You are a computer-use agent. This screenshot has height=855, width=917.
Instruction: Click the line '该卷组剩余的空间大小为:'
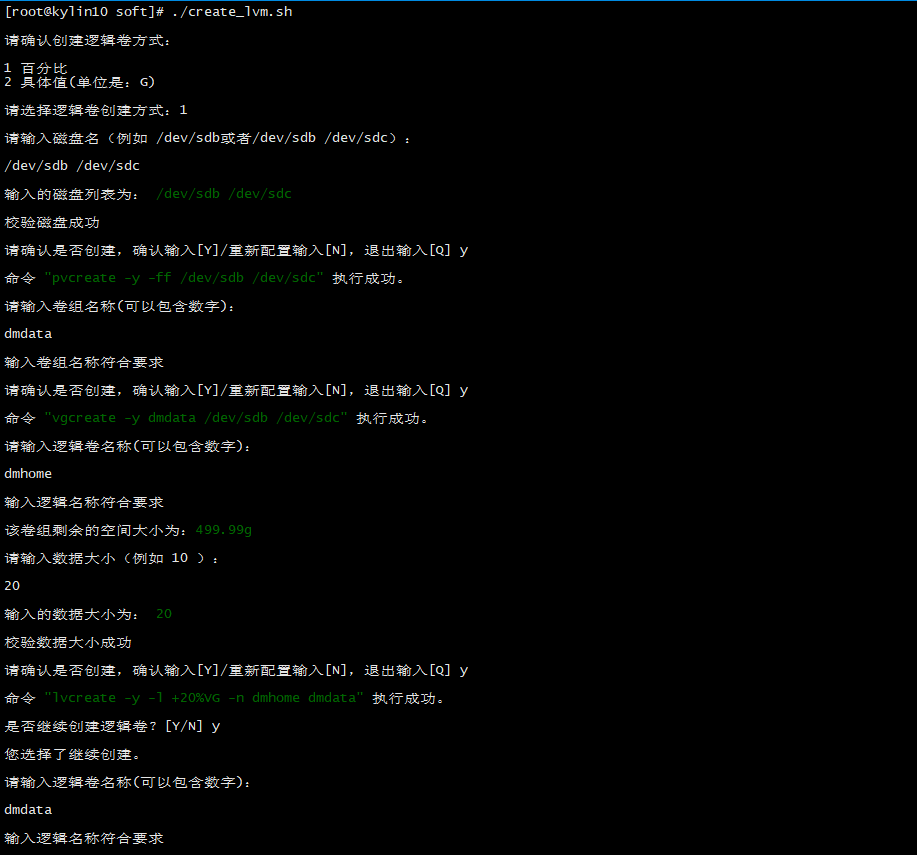tap(96, 530)
